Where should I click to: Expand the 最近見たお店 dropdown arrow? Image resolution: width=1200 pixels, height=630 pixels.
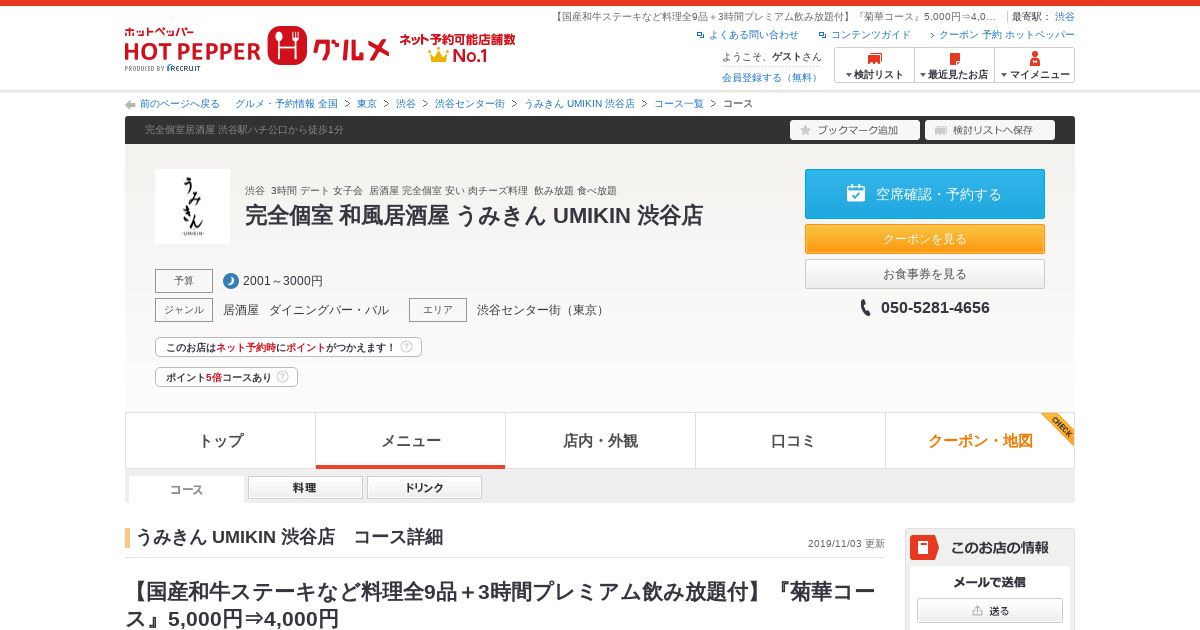pyautogui.click(x=923, y=75)
